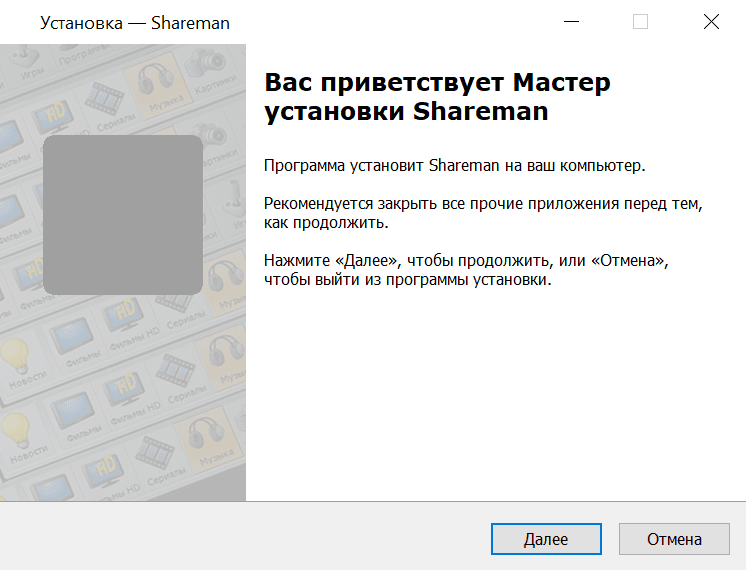Click the Далее button to continue
Viewport: 746px width, 570px height.
tap(546, 539)
